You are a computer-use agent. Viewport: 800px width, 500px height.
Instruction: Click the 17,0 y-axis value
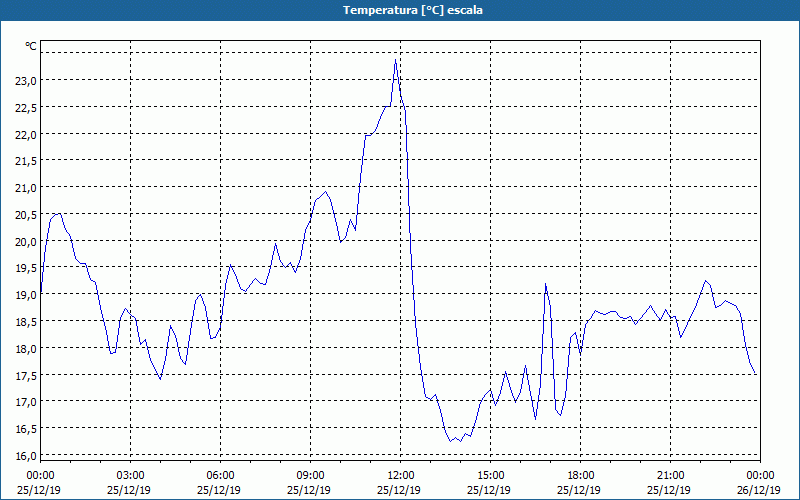tap(27, 402)
